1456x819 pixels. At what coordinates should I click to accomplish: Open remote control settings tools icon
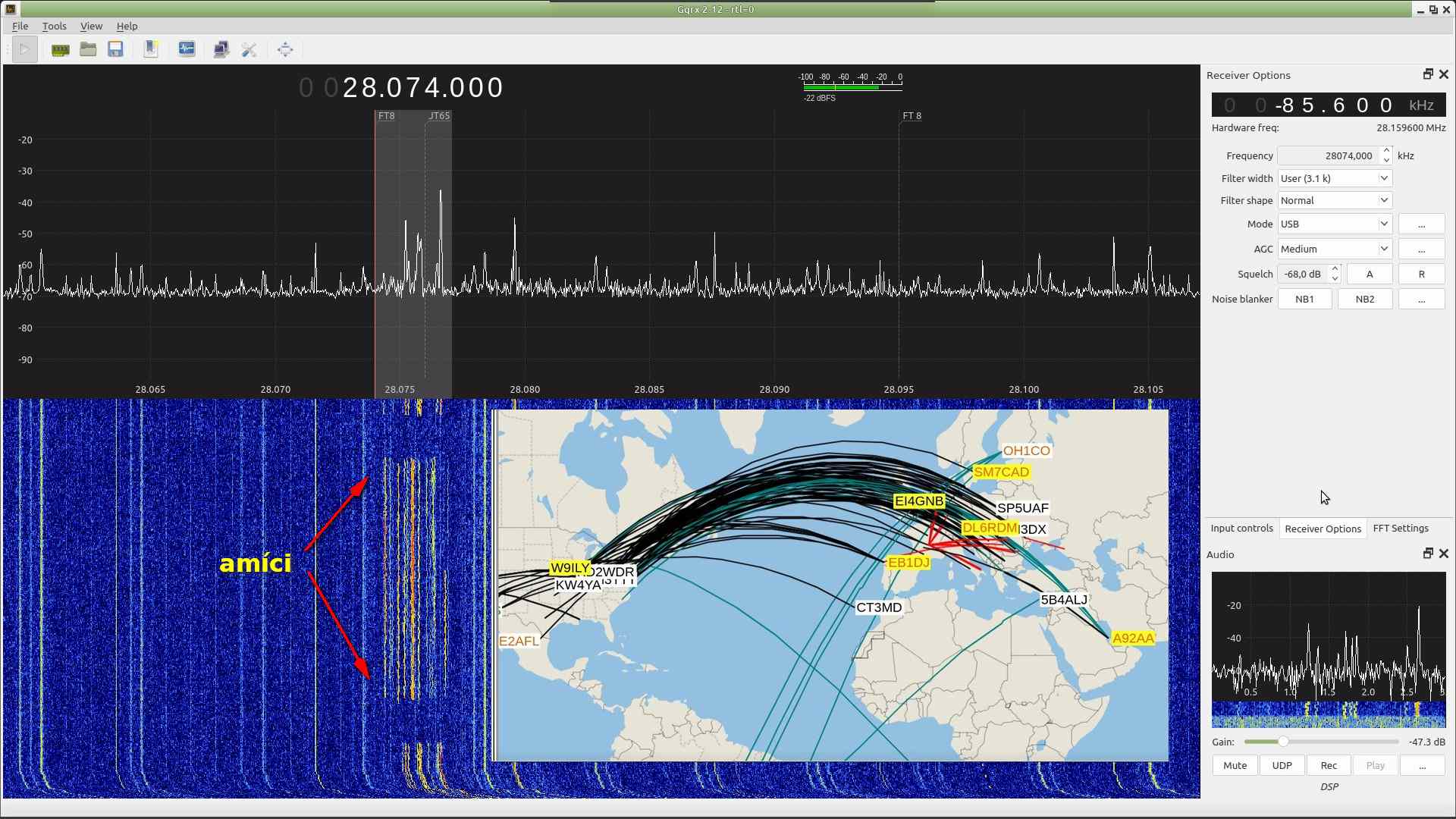pos(249,50)
